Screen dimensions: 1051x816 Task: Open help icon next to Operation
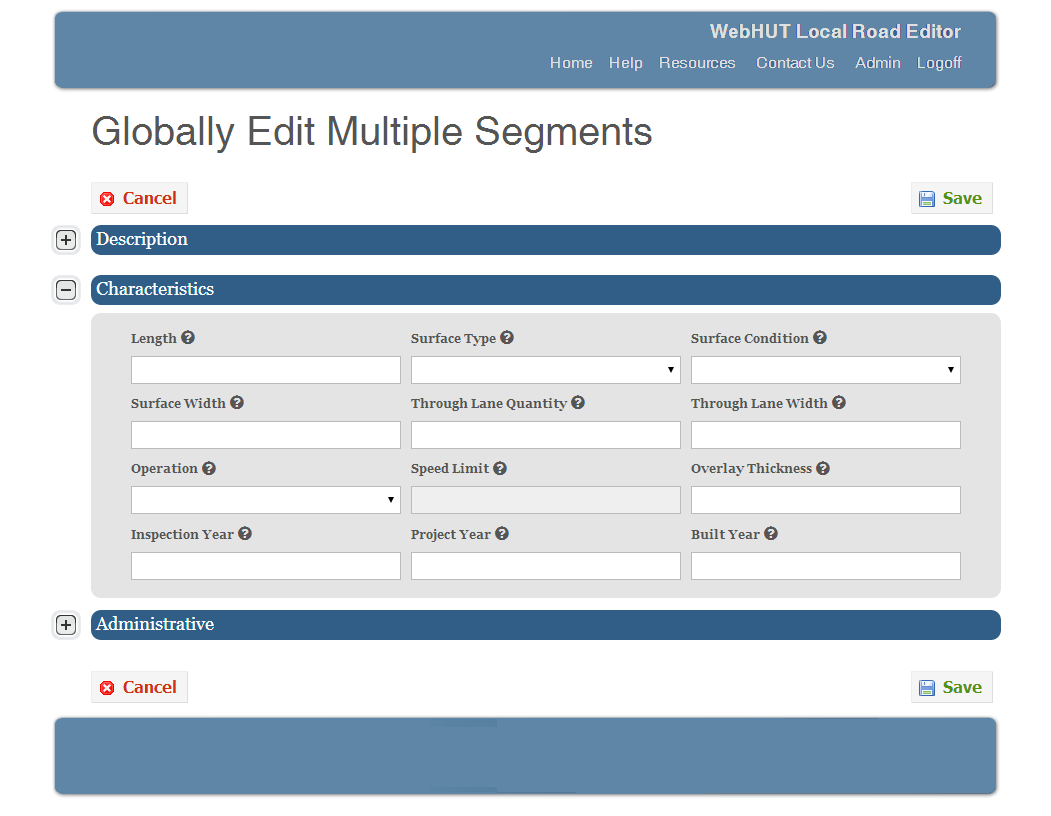208,468
